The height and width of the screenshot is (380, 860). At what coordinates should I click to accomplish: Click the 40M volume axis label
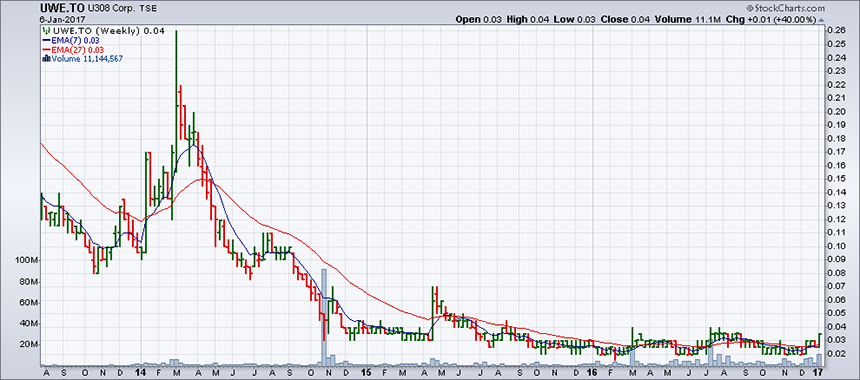pyautogui.click(x=29, y=324)
